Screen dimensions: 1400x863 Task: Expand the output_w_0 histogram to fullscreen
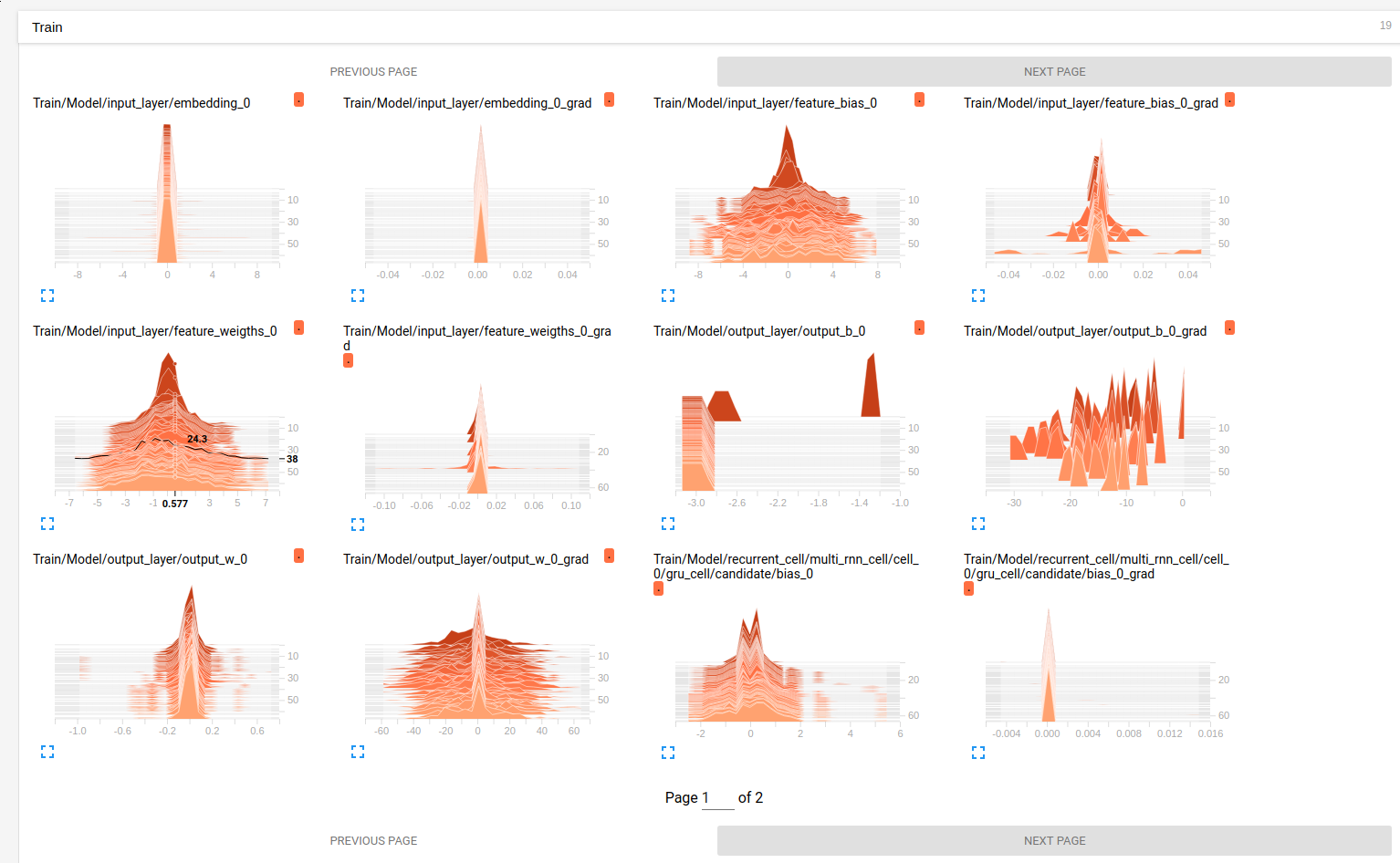(47, 752)
